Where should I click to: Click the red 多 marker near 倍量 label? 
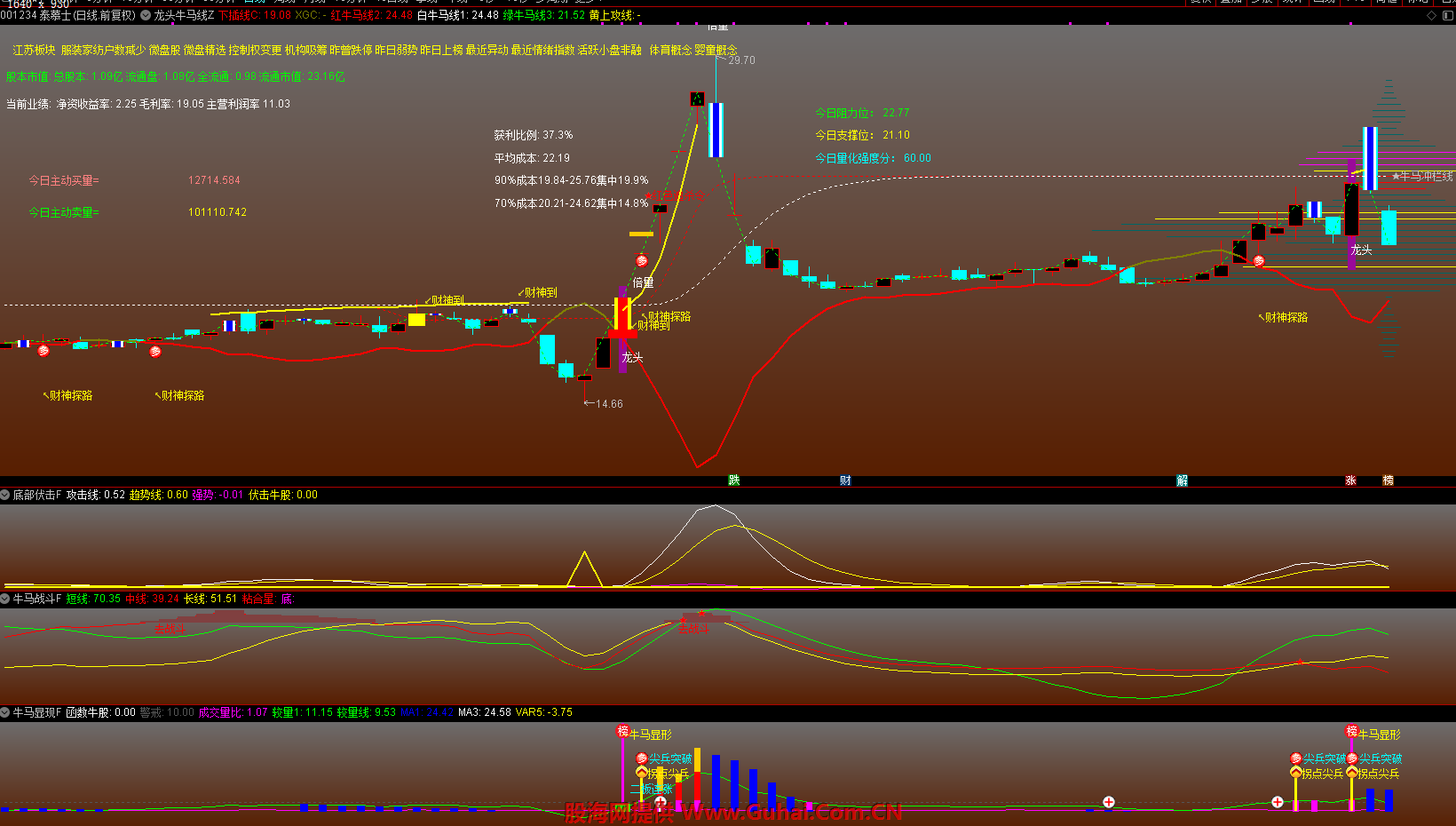pos(642,261)
